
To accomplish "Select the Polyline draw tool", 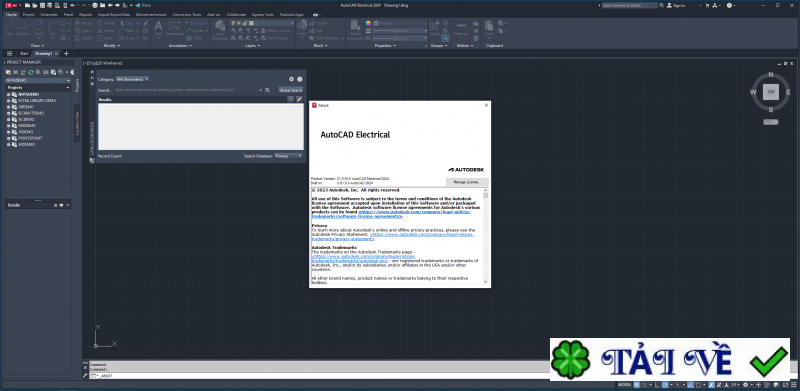I will [x=22, y=28].
